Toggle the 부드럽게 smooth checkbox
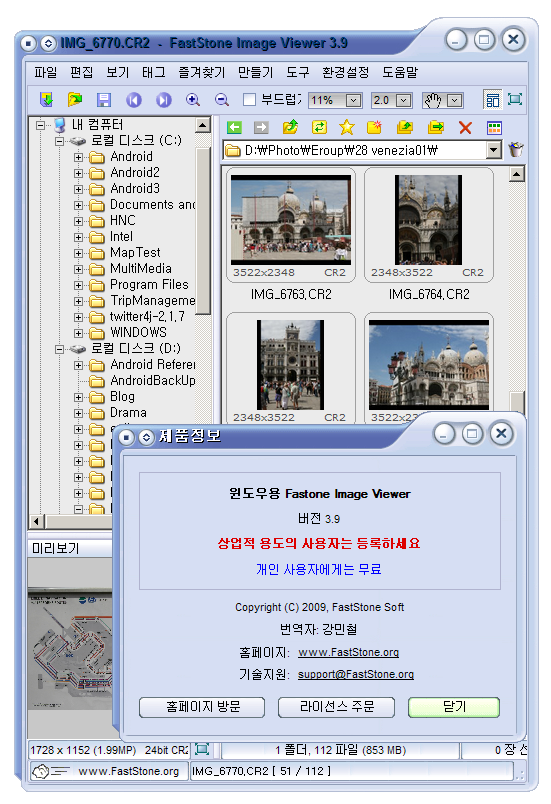 coord(250,99)
